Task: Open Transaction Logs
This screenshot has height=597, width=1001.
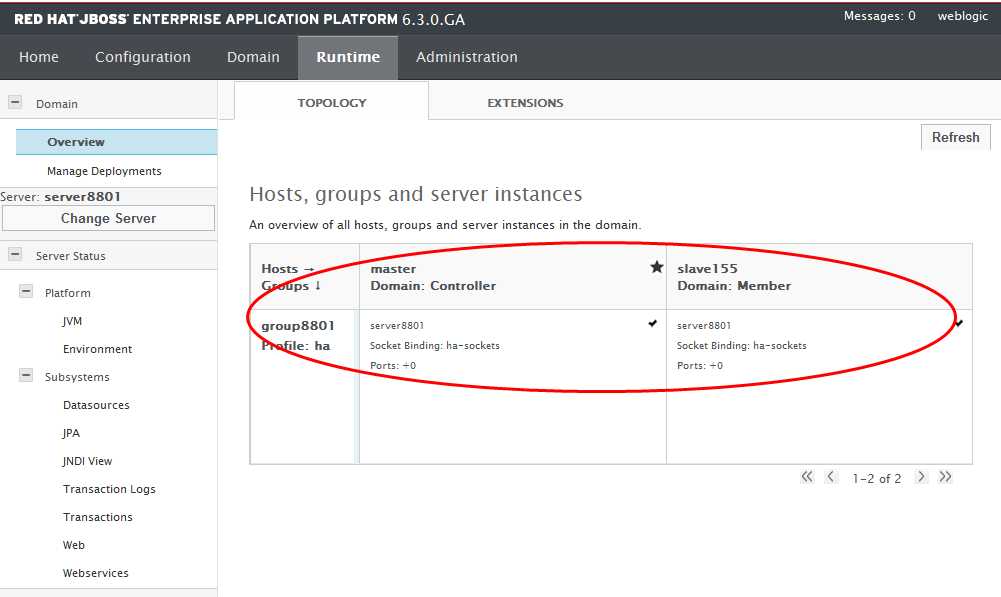Action: tap(109, 489)
